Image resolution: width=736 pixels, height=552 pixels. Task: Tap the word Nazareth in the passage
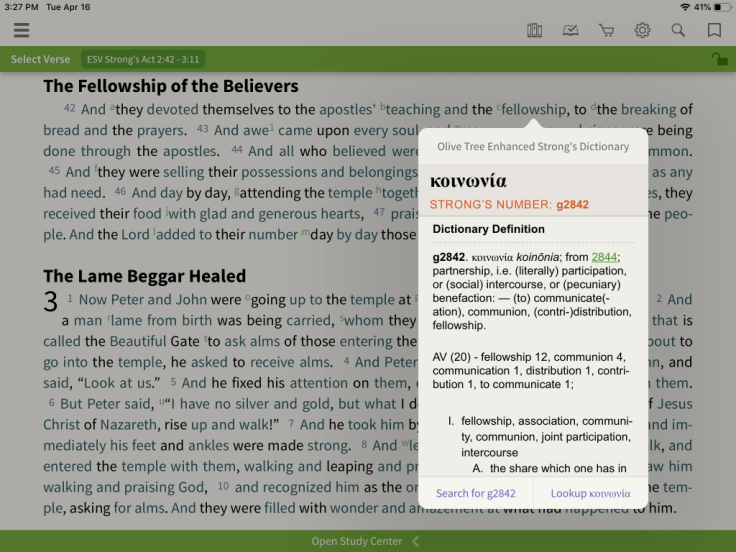[x=127, y=425]
